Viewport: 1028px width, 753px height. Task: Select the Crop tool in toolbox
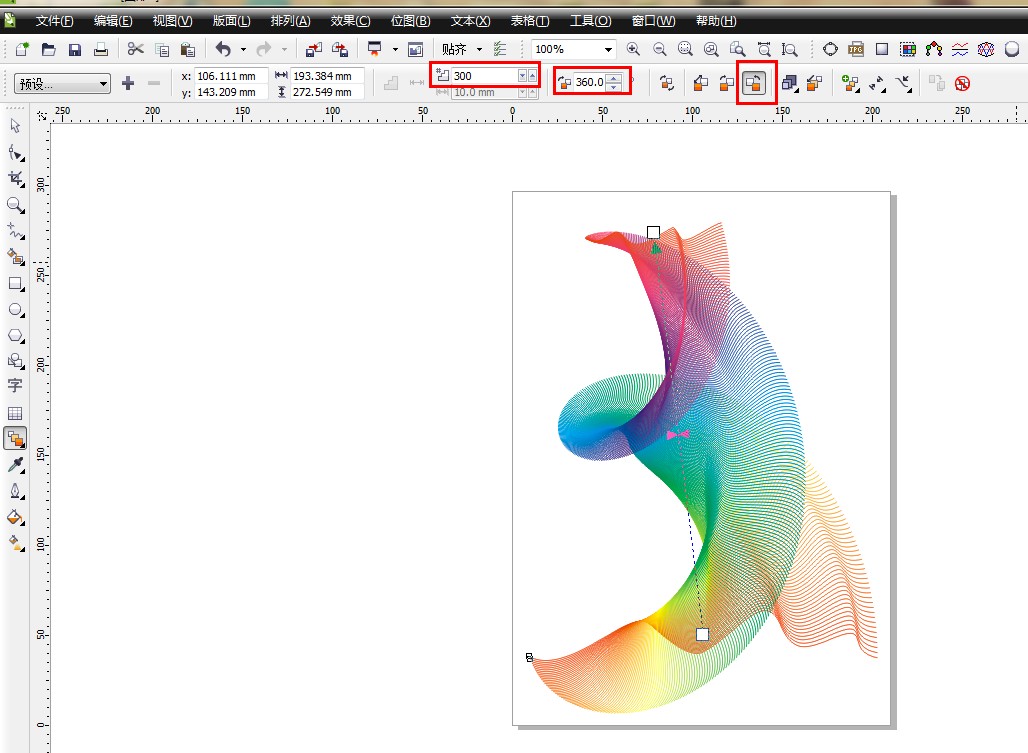(x=15, y=178)
